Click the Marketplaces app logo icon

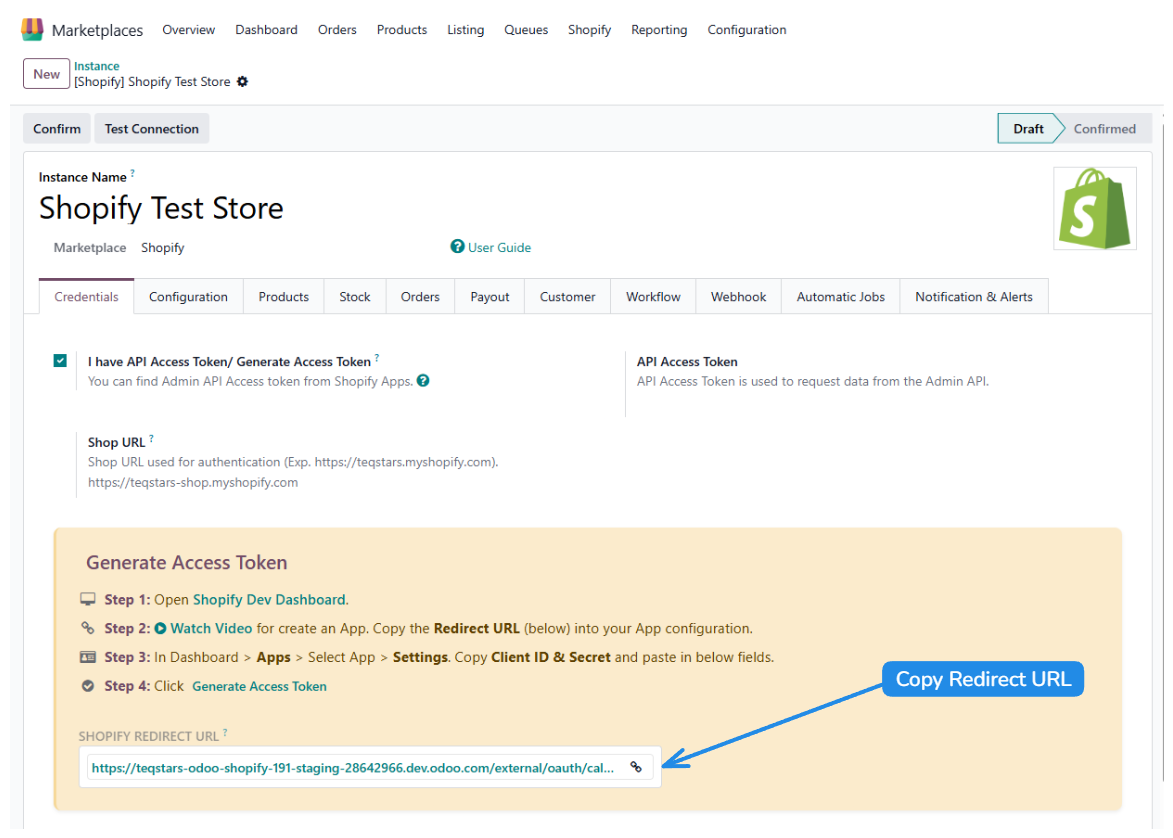pos(32,29)
